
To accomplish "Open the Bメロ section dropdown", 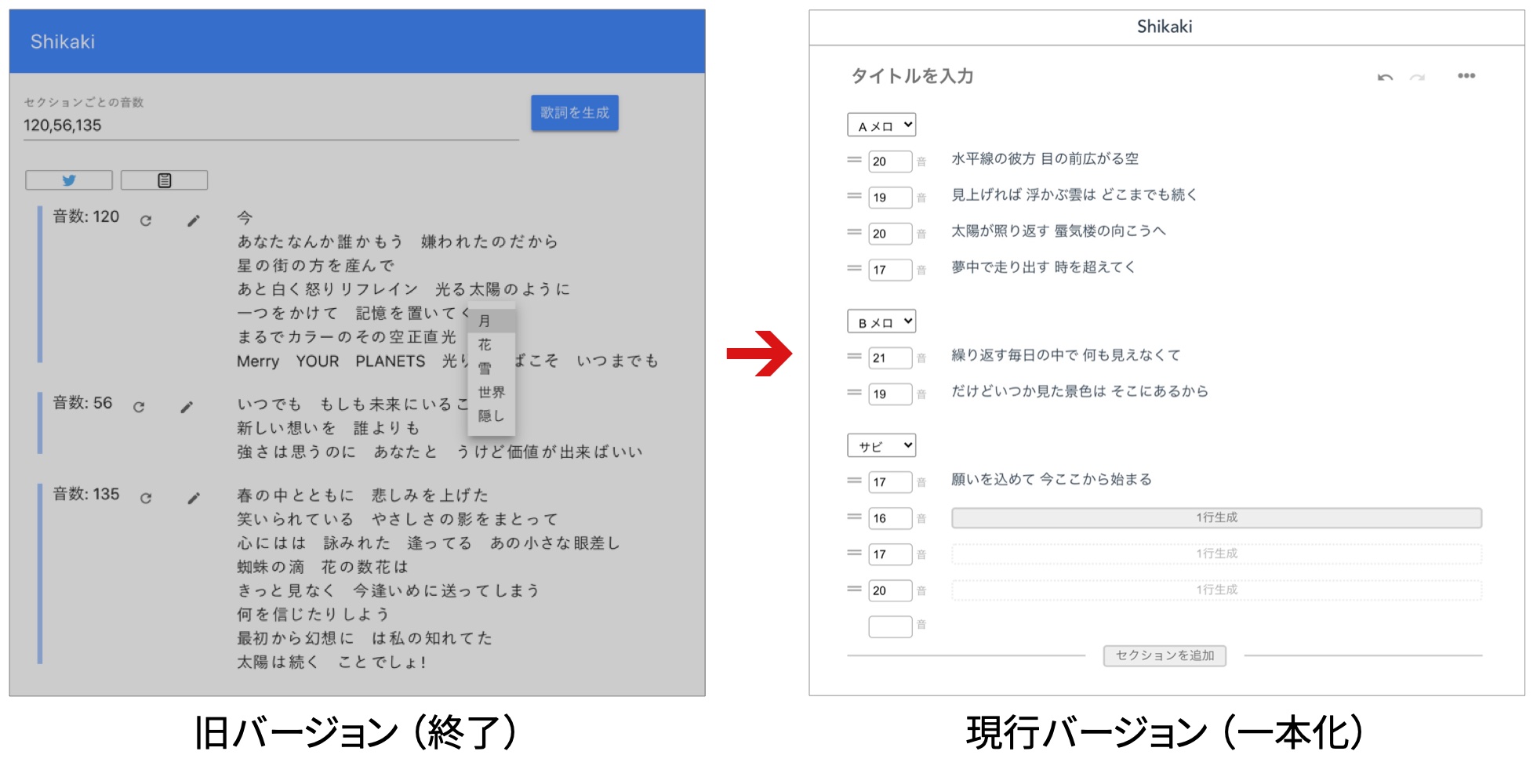I will 881,322.
